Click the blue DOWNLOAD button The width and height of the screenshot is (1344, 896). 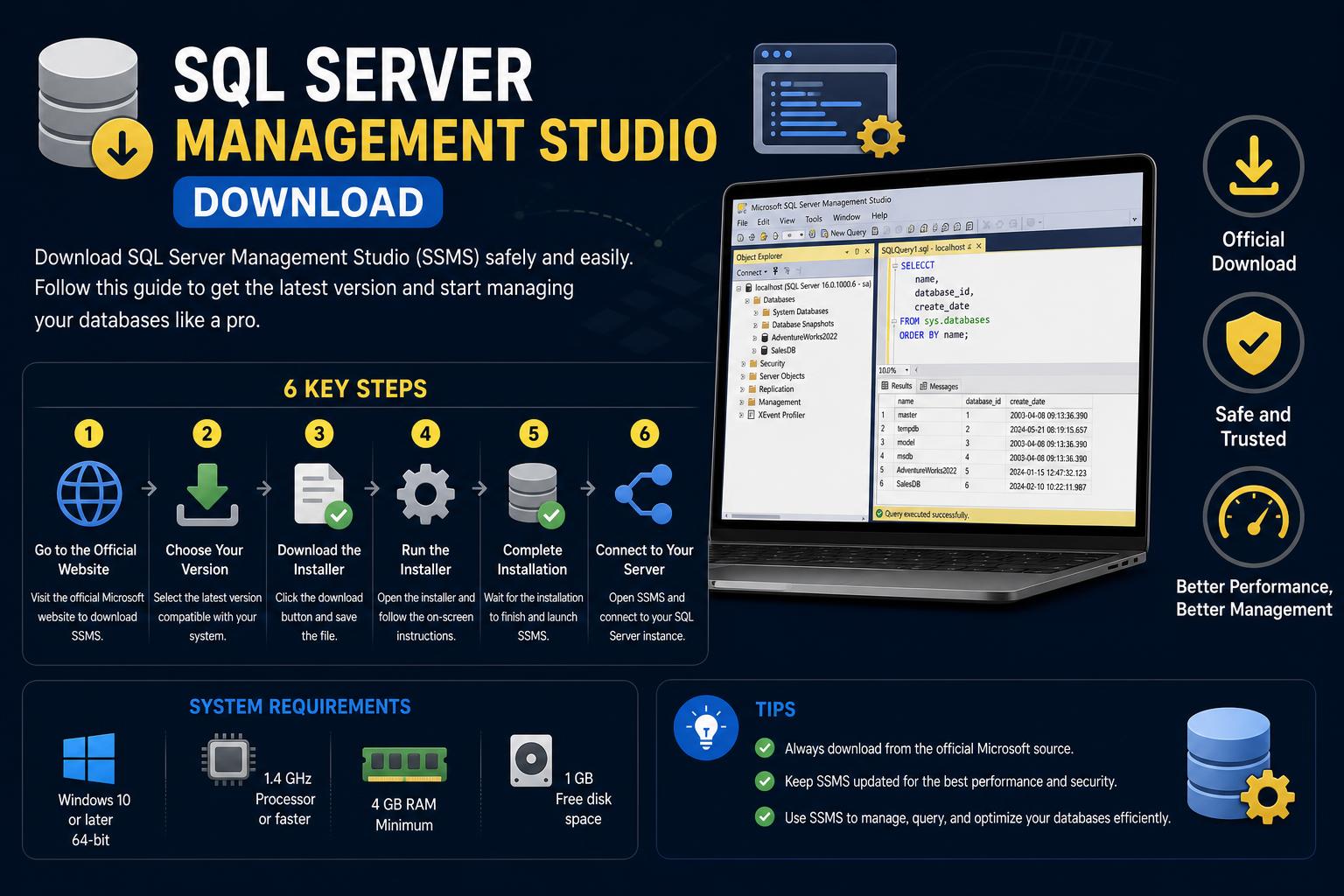tap(308, 202)
